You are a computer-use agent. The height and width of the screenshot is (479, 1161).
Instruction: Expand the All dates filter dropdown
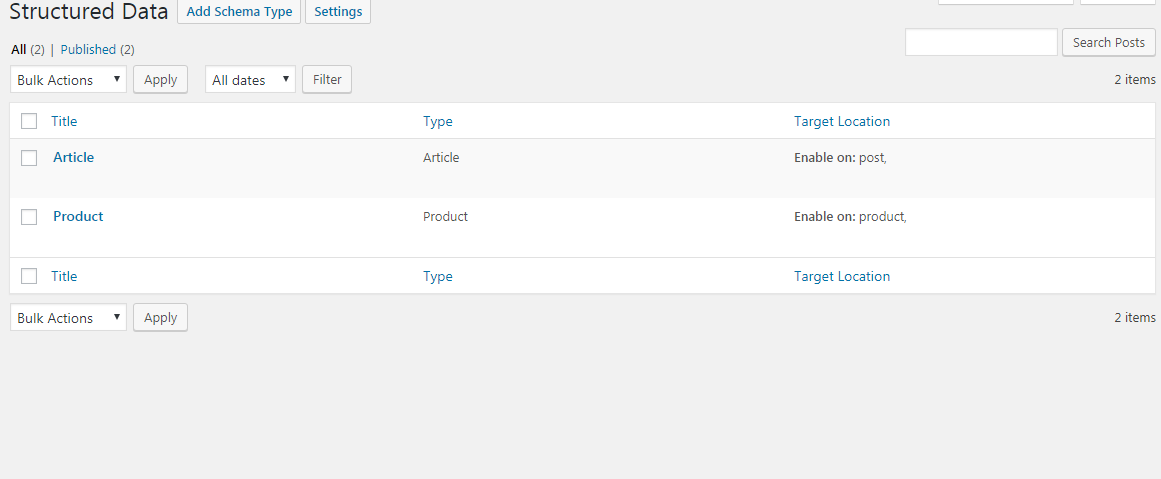(x=250, y=80)
